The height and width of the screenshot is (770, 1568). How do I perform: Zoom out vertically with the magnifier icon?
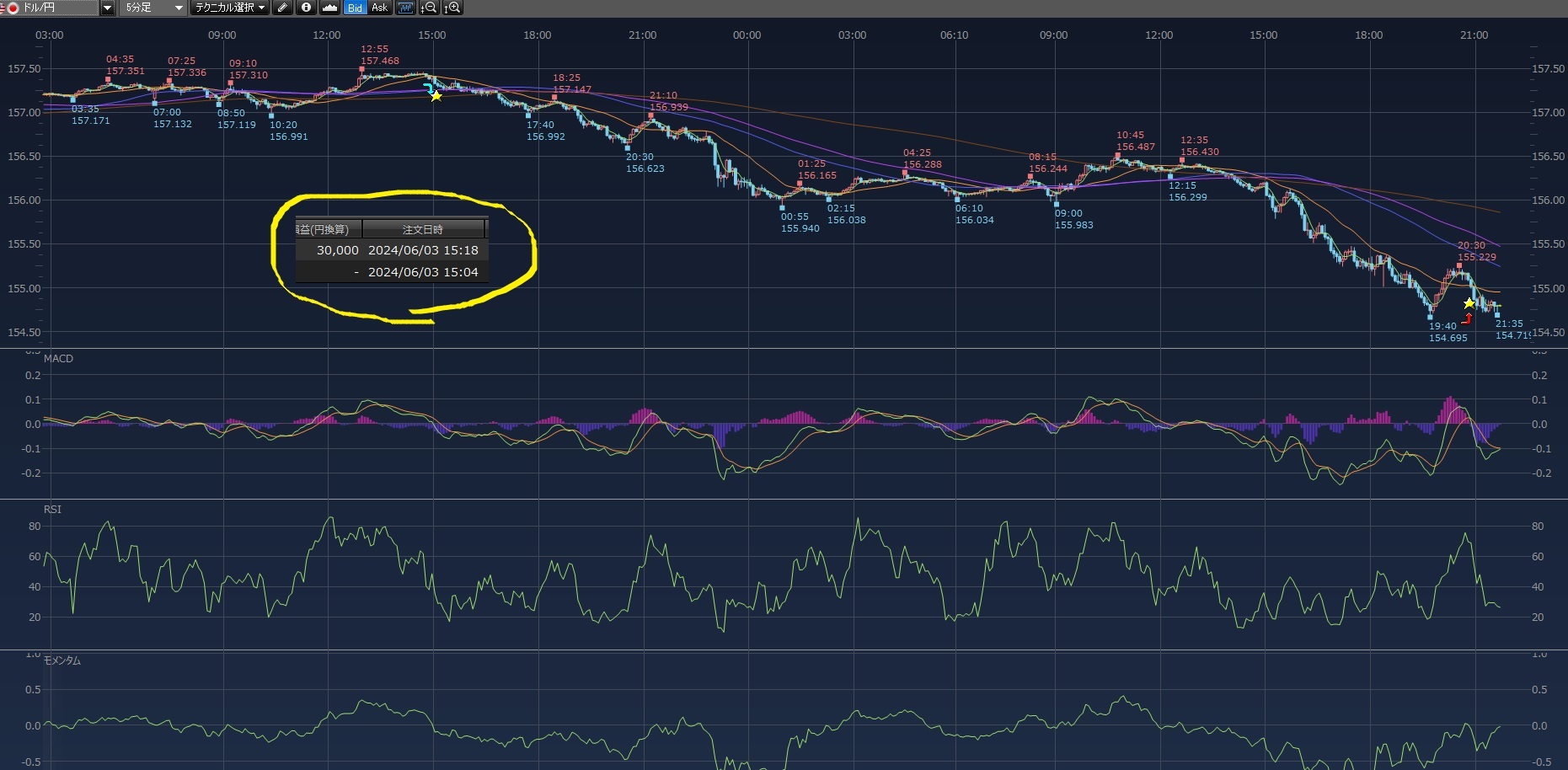pos(429,8)
